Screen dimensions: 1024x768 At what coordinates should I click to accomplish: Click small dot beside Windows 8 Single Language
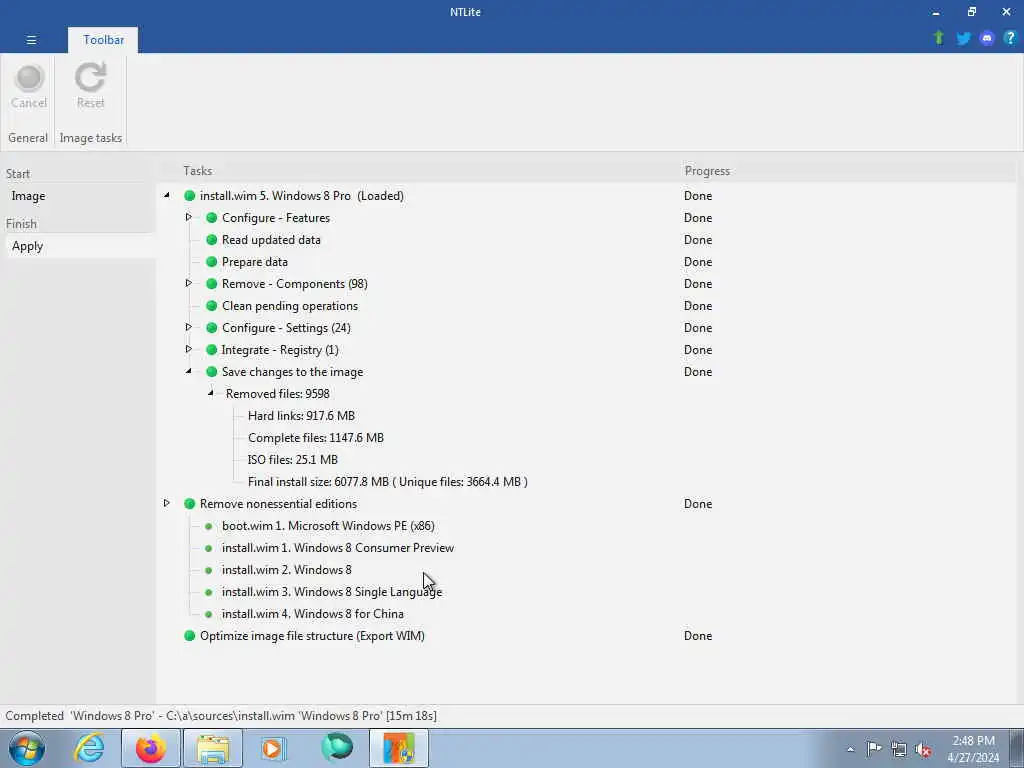(208, 592)
